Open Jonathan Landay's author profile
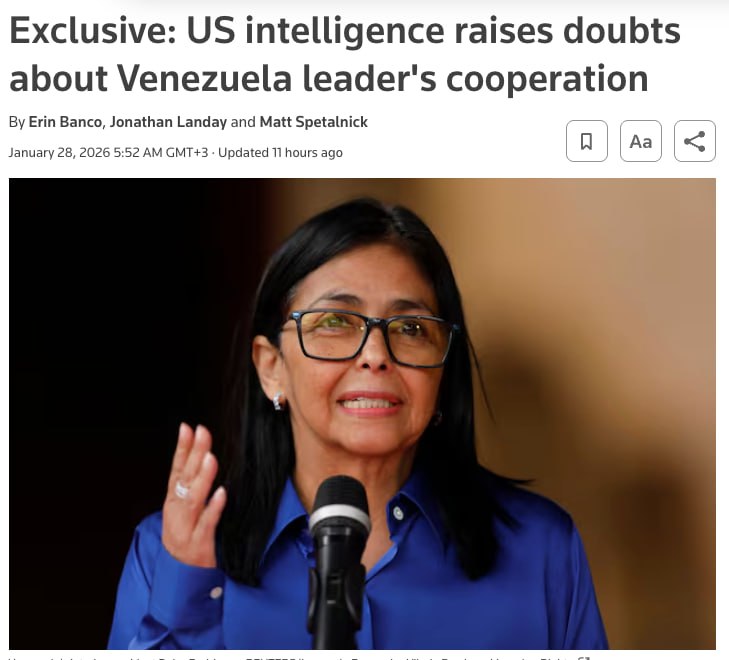The image size is (729, 660). tap(168, 122)
